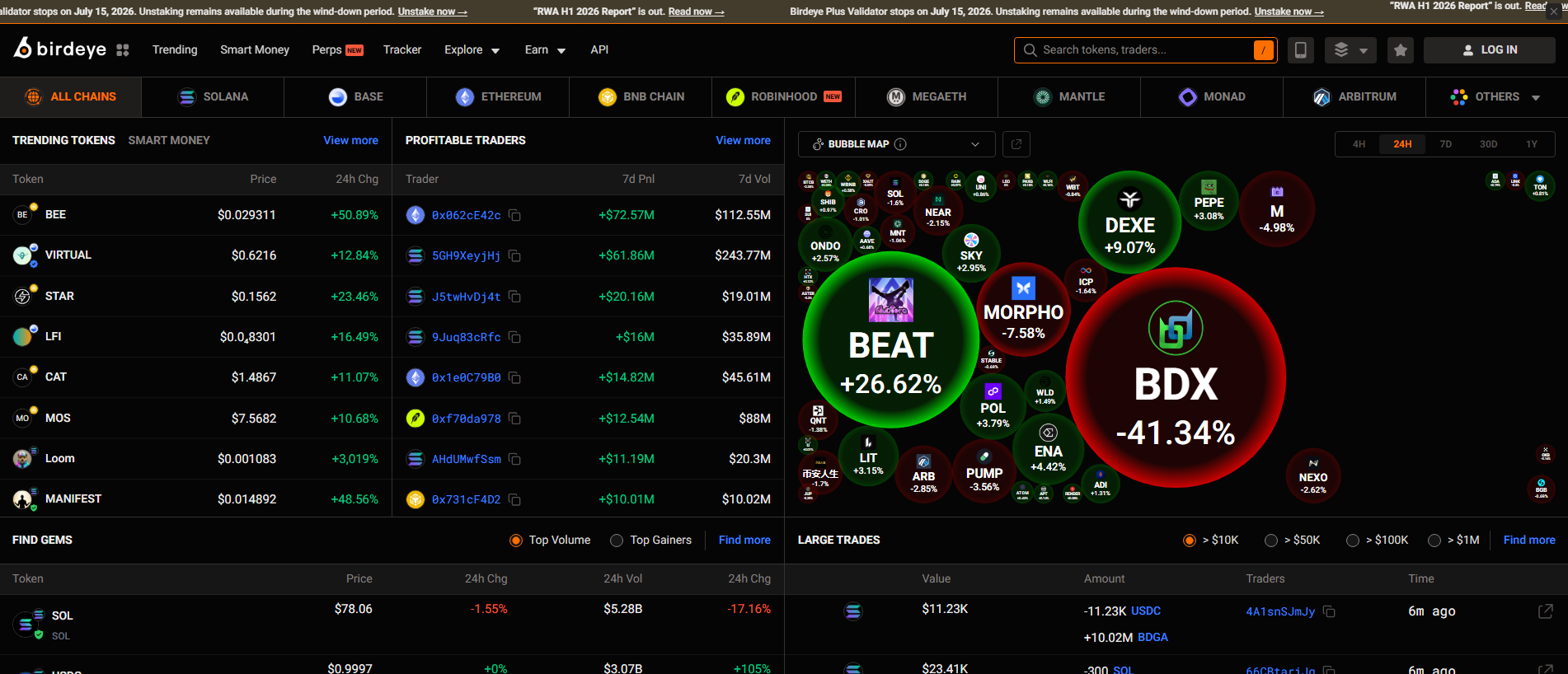
Task: Open the layers stack dropdown
Action: coord(1350,50)
